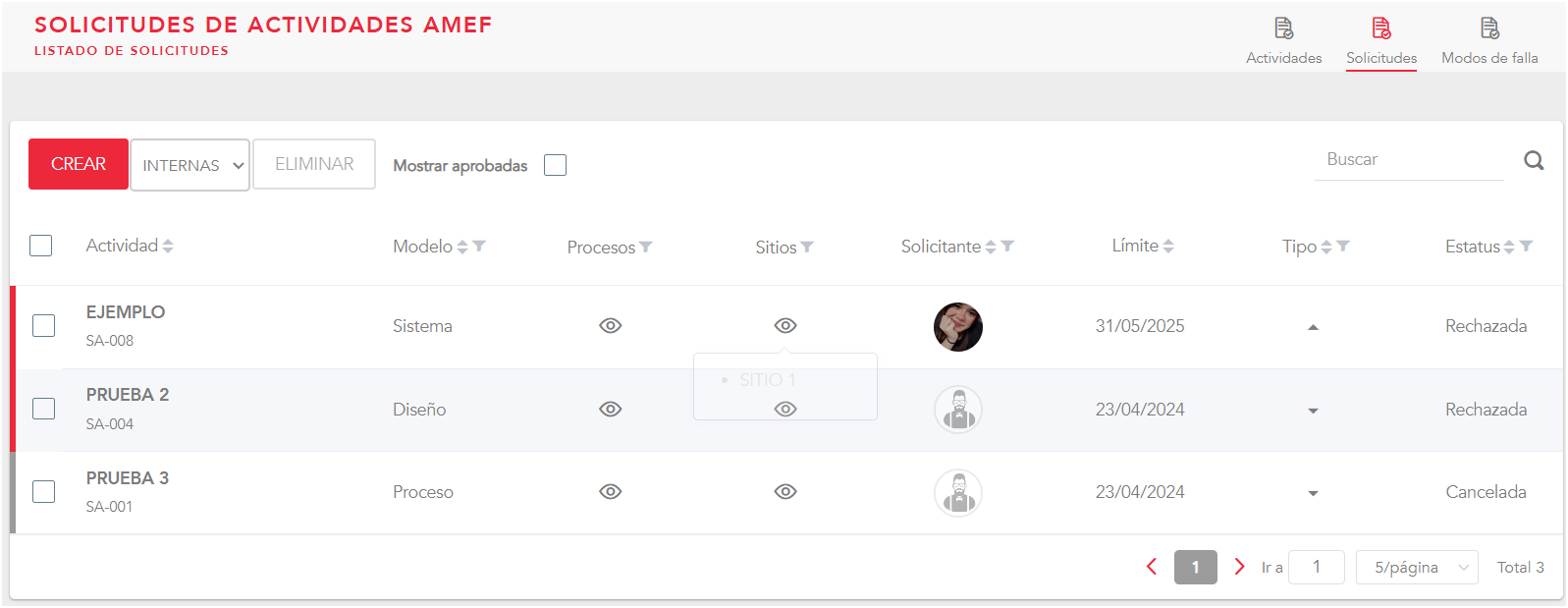
Task: Open the Modos de falla tab
Action: (x=1489, y=42)
